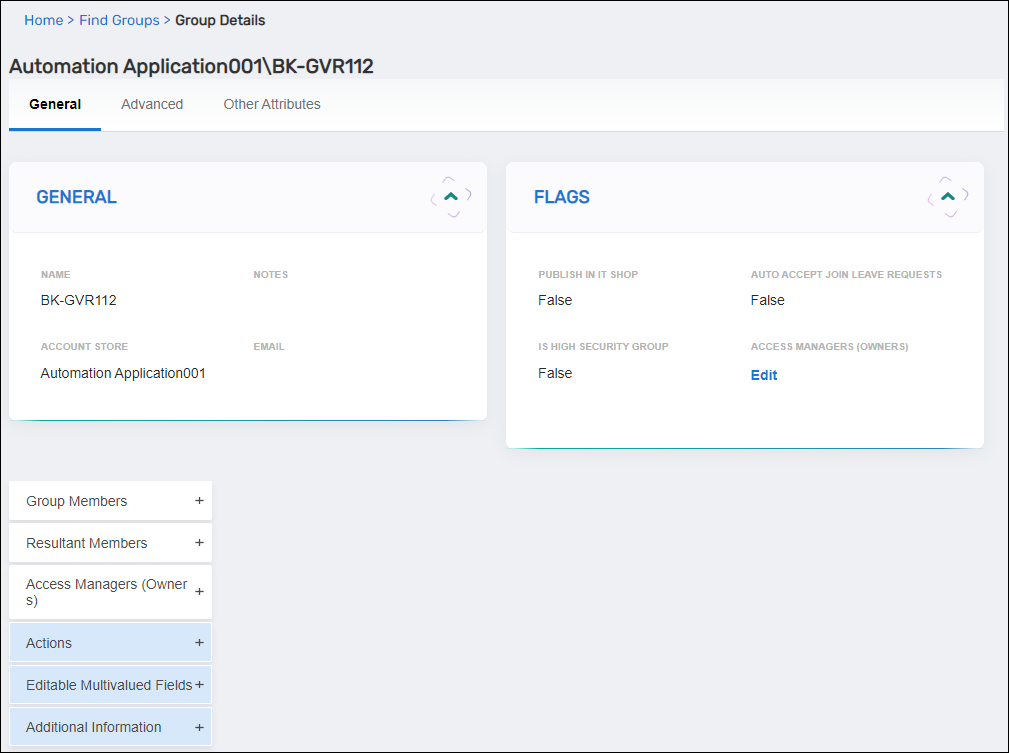This screenshot has width=1009, height=753.
Task: Click the plus icon on Group Members
Action: (x=199, y=500)
